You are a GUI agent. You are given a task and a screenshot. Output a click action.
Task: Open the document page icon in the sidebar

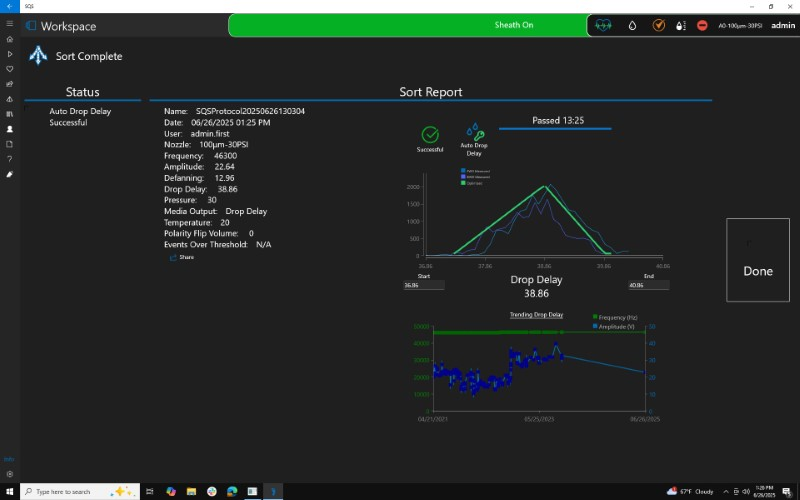9,144
